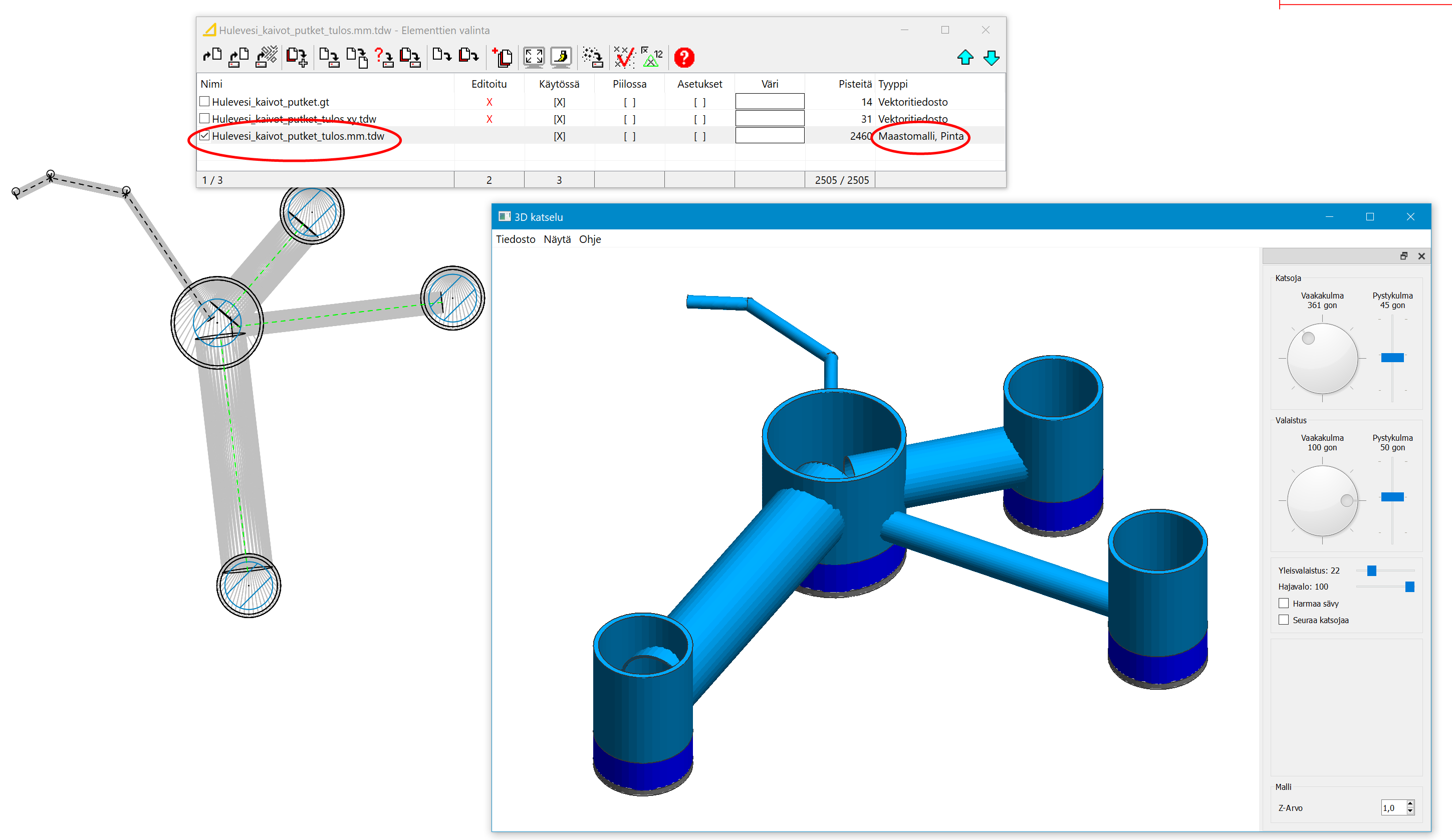This screenshot has height=840, width=1452.
Task: Enable the Harmaa sävy checkbox
Action: coord(1284,603)
